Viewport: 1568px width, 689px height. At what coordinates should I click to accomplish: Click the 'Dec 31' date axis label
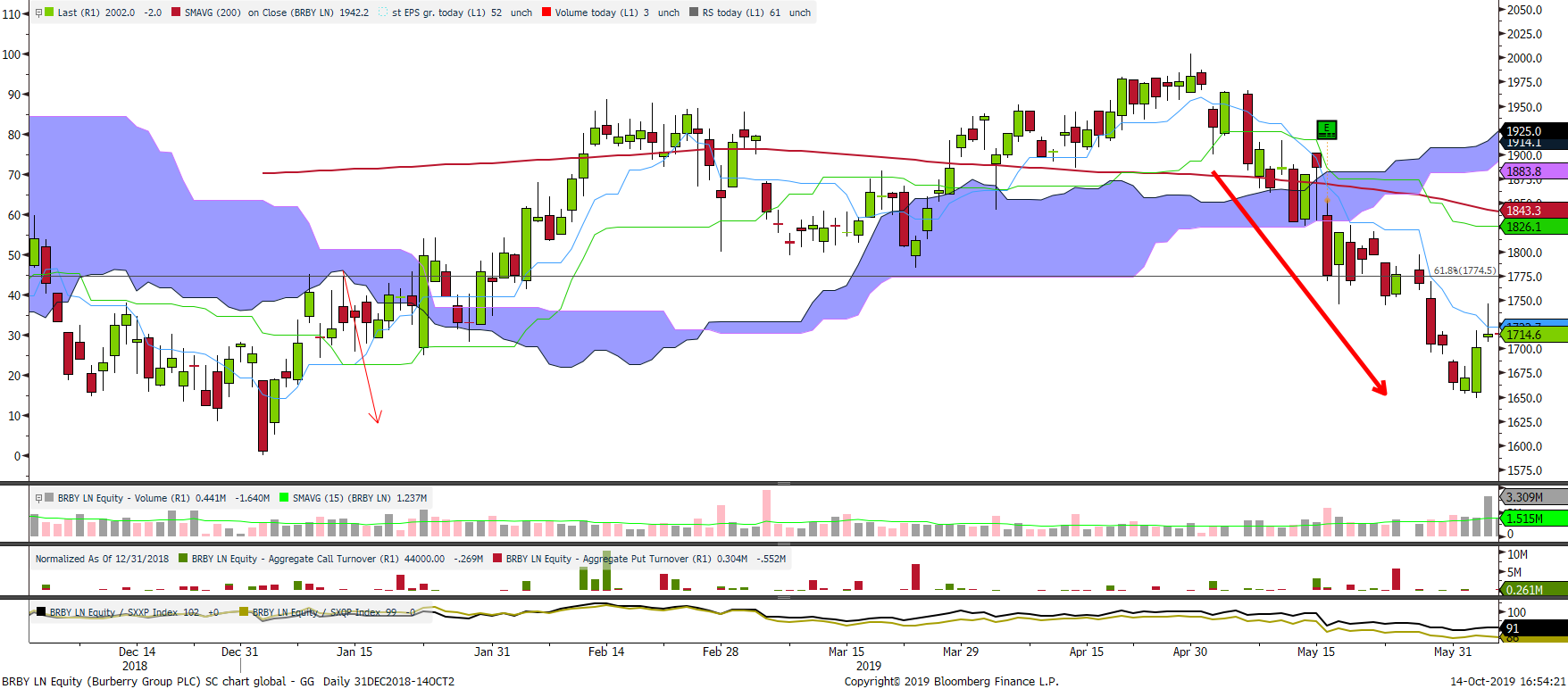point(240,652)
